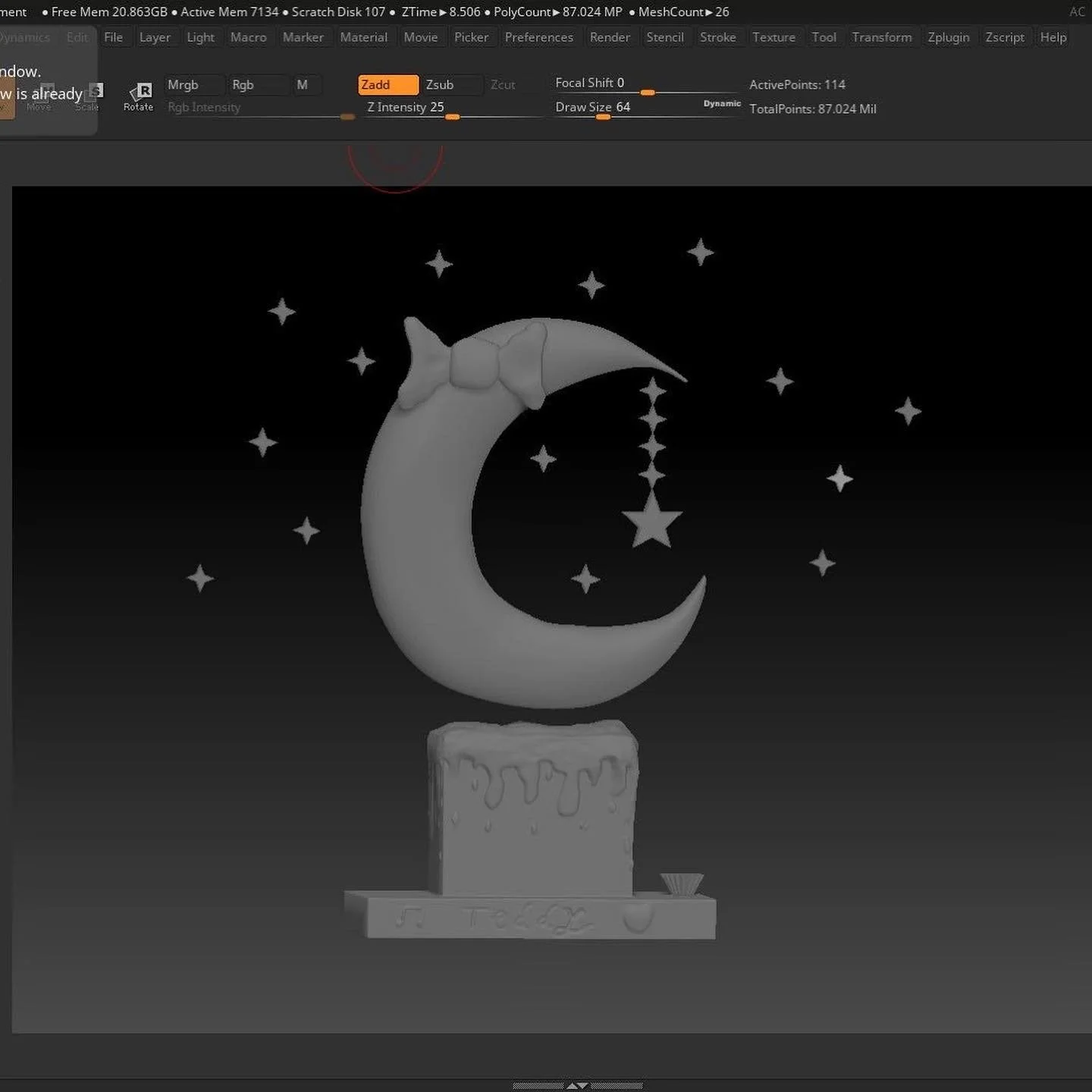Open the Help menu
Screen dimensions: 1092x1092
(1053, 37)
